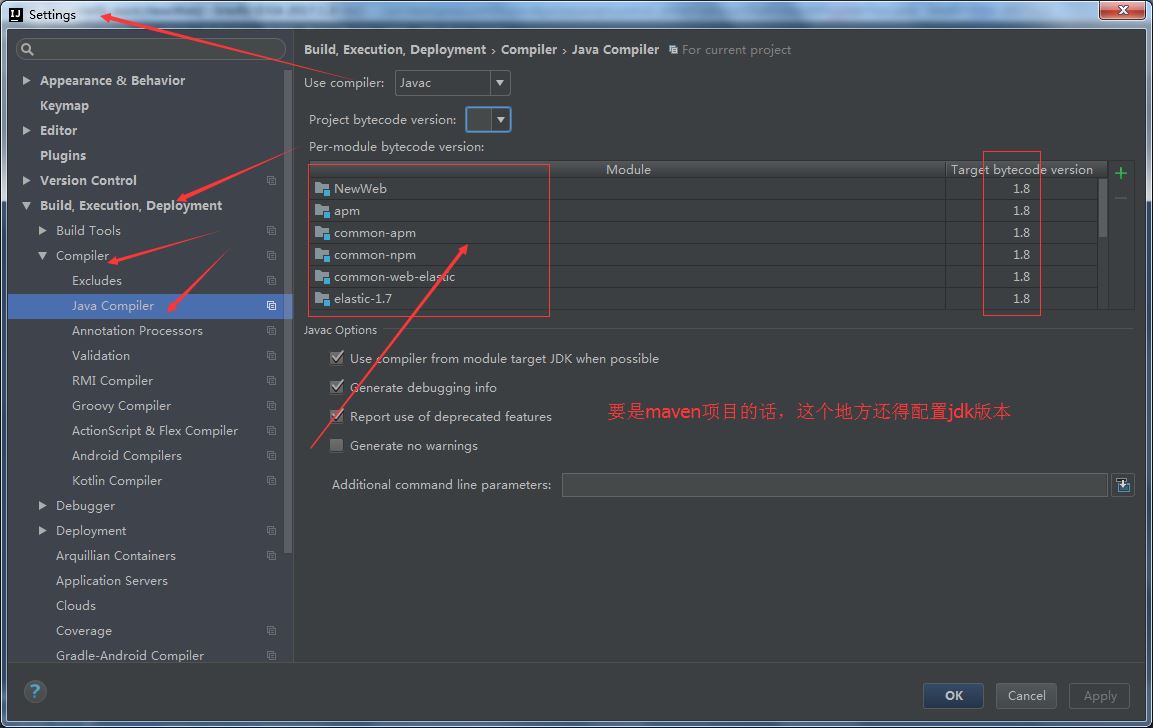Click project-level icon beside Coverage
The image size is (1153, 728).
[x=271, y=630]
